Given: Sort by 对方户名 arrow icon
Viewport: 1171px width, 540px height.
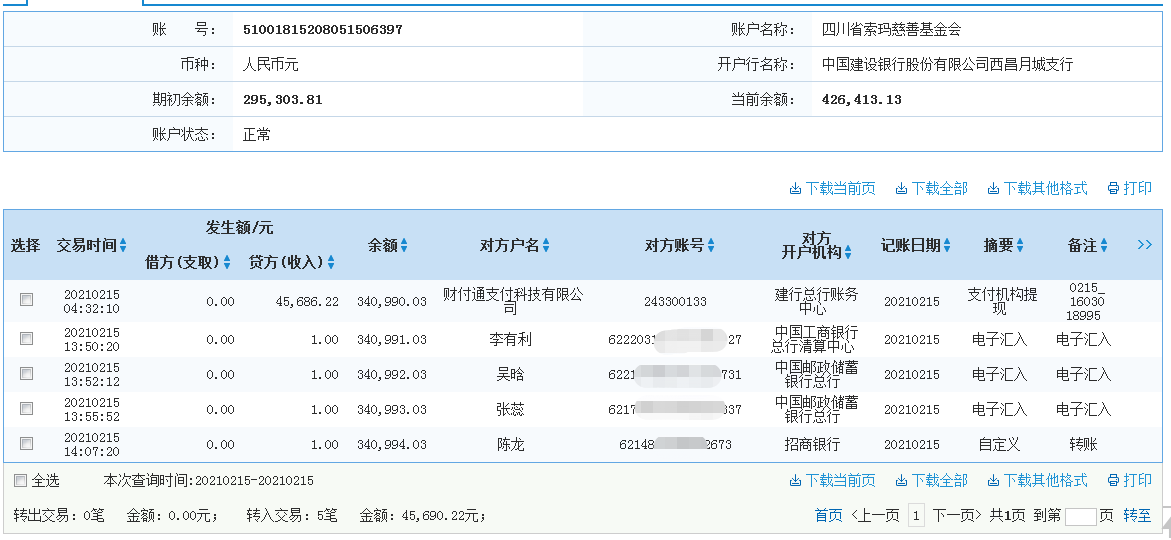Looking at the screenshot, I should point(546,246).
